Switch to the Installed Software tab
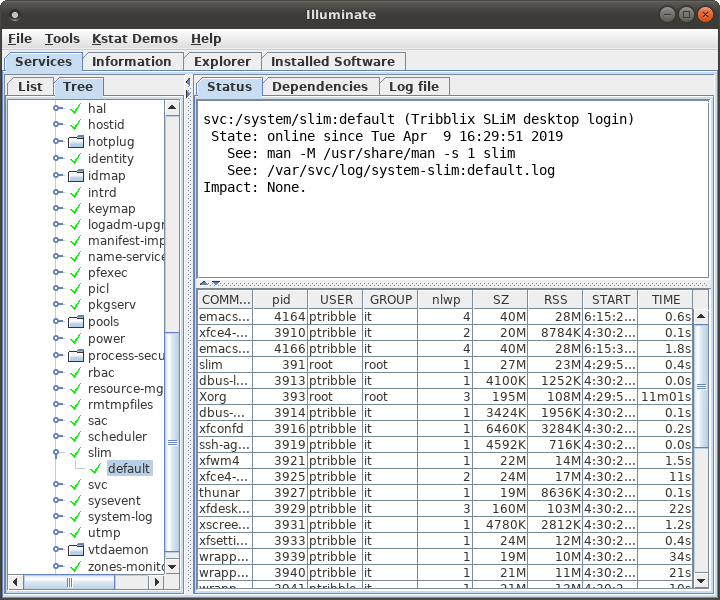This screenshot has height=600, width=720. 333,62
